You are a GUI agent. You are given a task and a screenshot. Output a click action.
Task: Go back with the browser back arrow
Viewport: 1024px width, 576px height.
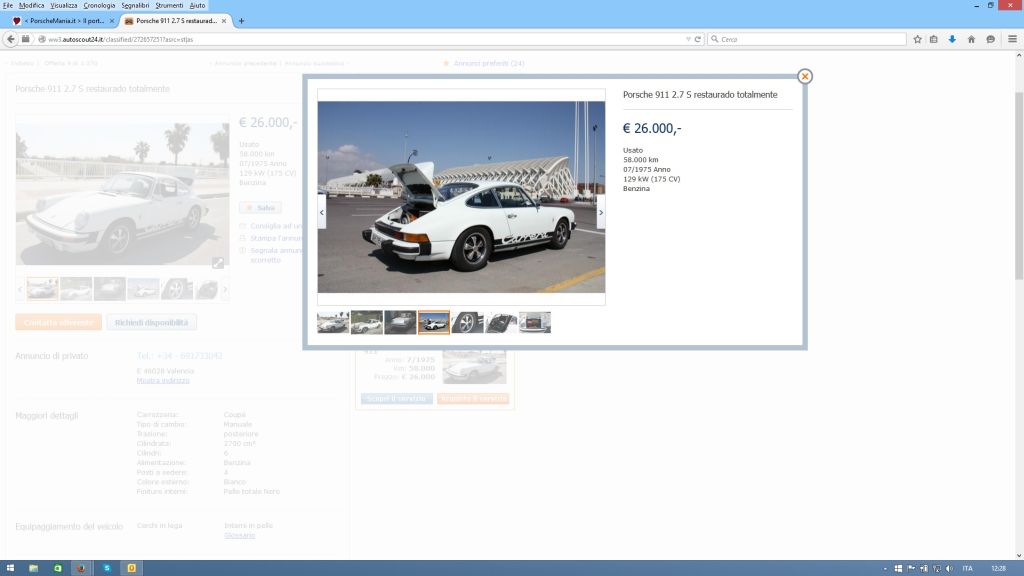tap(10, 39)
